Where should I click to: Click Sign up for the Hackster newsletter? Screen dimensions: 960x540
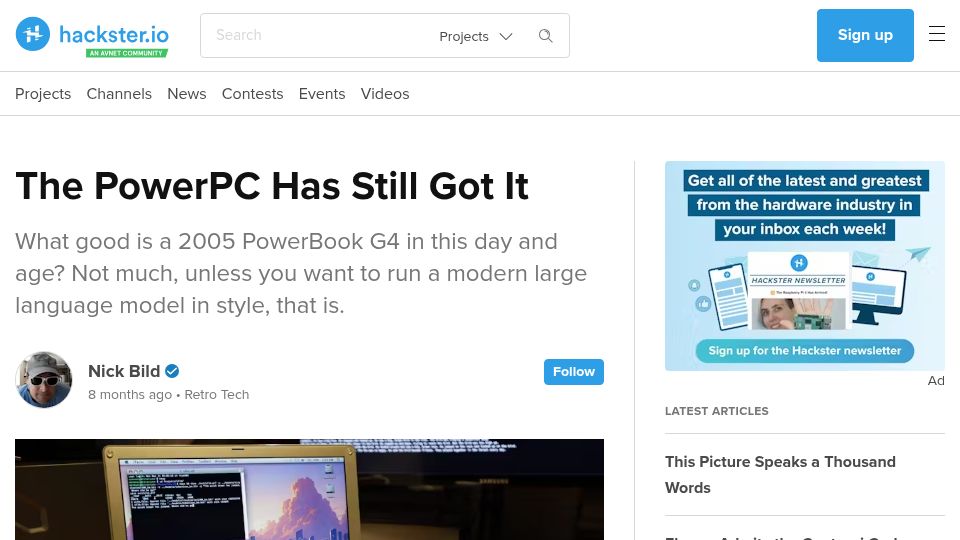pos(804,351)
